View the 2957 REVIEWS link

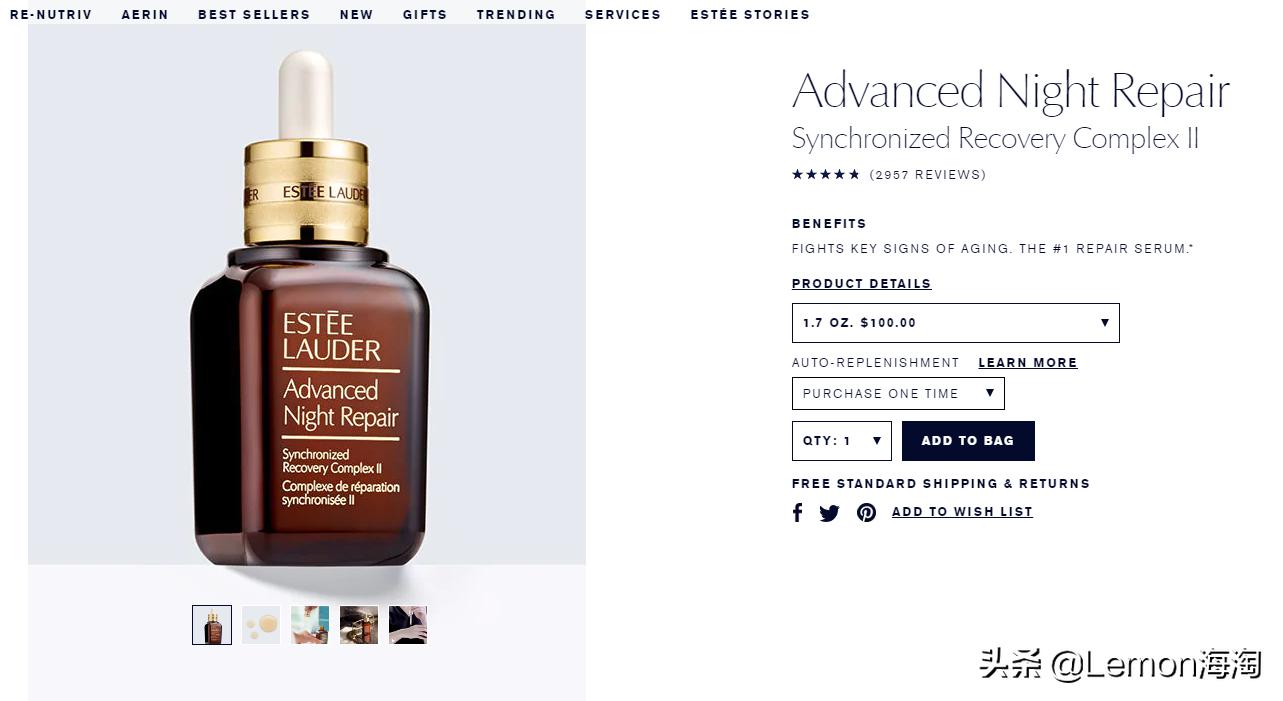[x=928, y=174]
